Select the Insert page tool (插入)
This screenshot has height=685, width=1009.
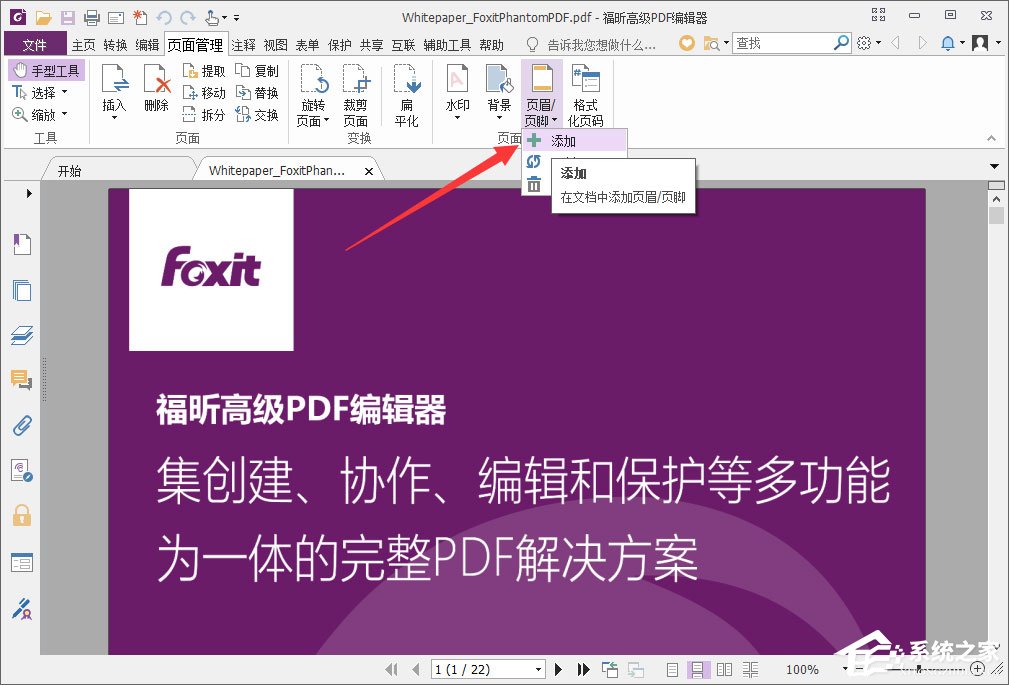(x=114, y=90)
